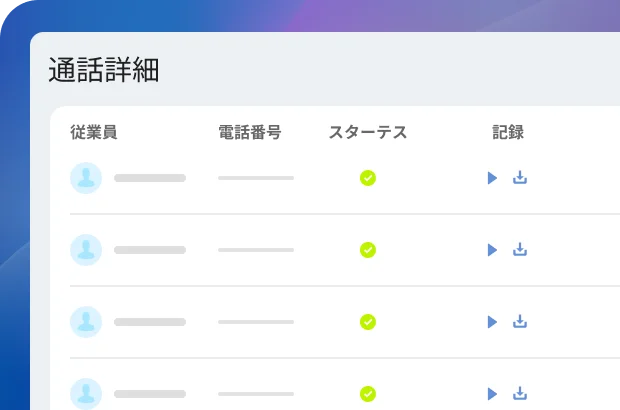The height and width of the screenshot is (410, 620).
Task: Download the fourth row's recording
Action: pyautogui.click(x=520, y=393)
